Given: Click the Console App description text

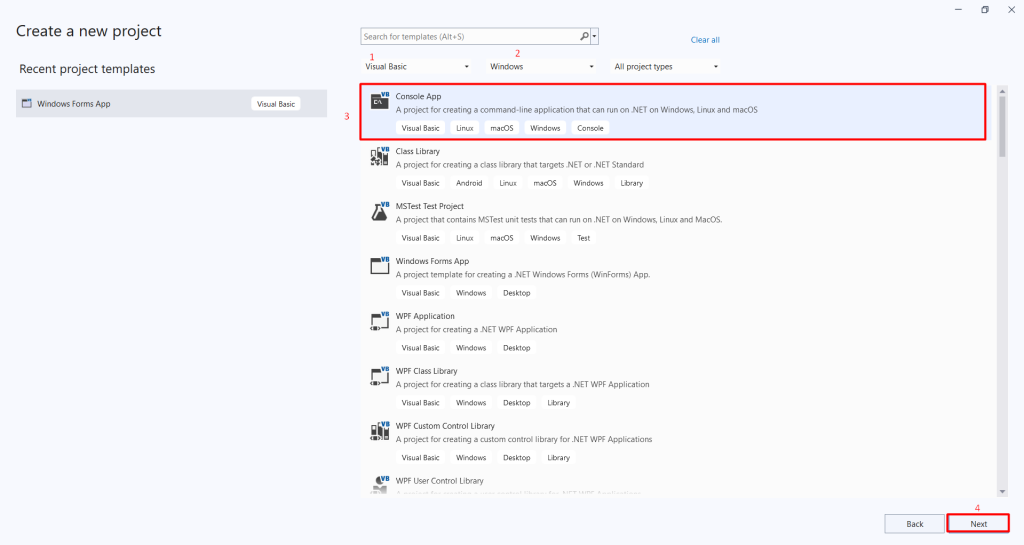Looking at the screenshot, I should click(x=576, y=110).
